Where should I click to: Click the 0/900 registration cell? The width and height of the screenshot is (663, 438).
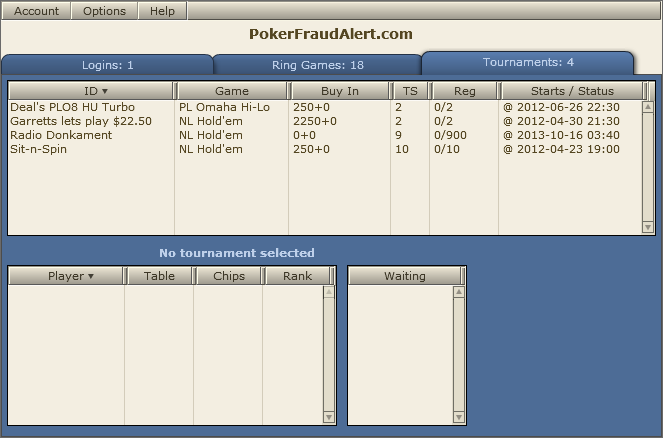pyautogui.click(x=450, y=135)
